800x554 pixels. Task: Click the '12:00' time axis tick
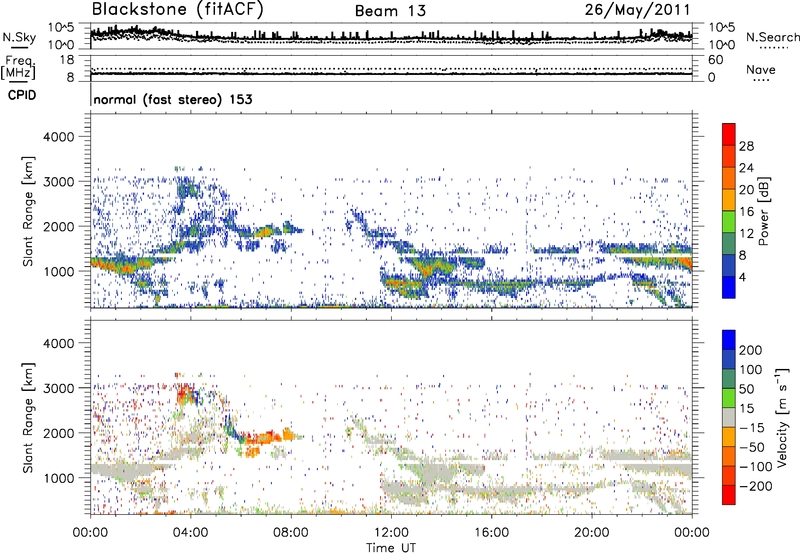click(391, 533)
